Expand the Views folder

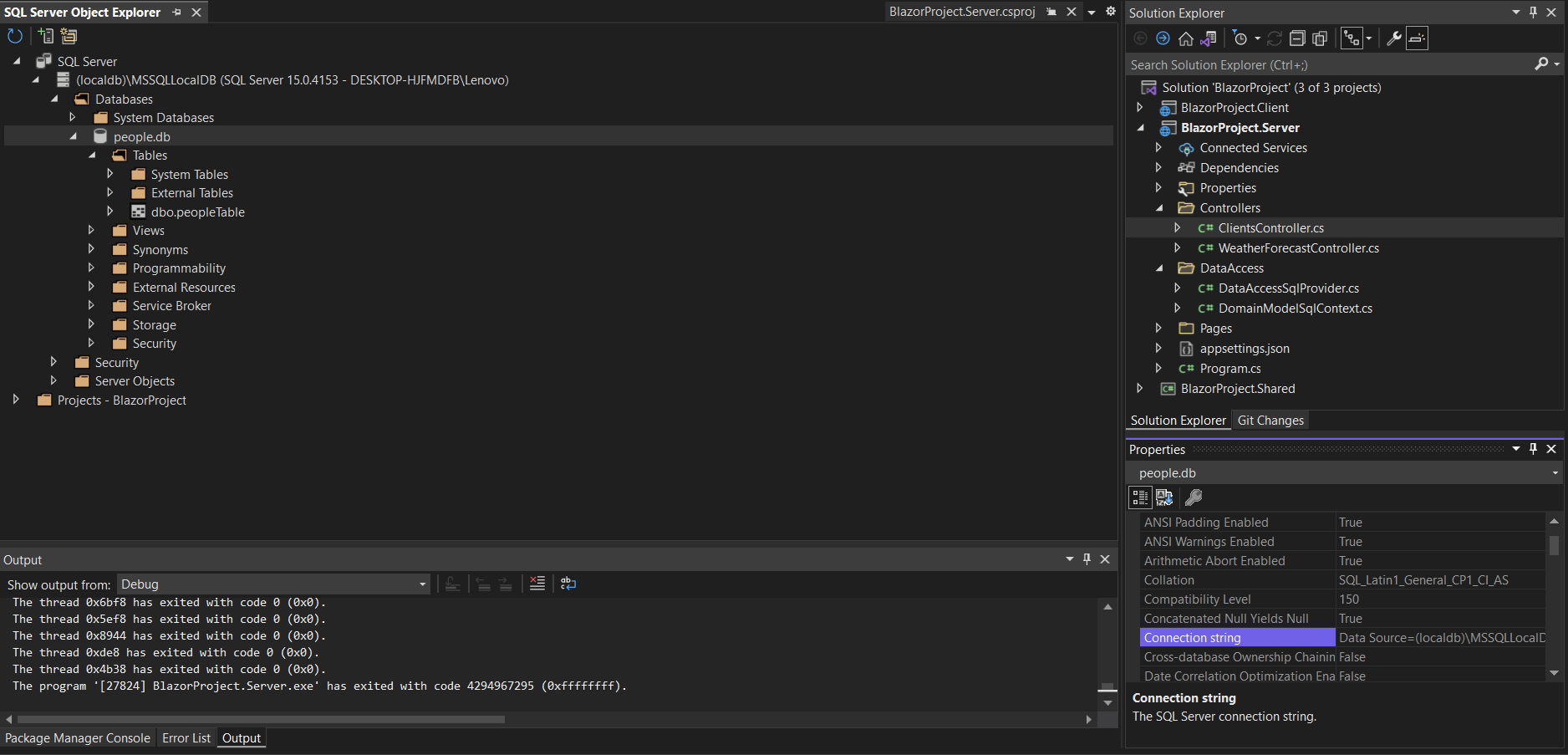point(92,231)
